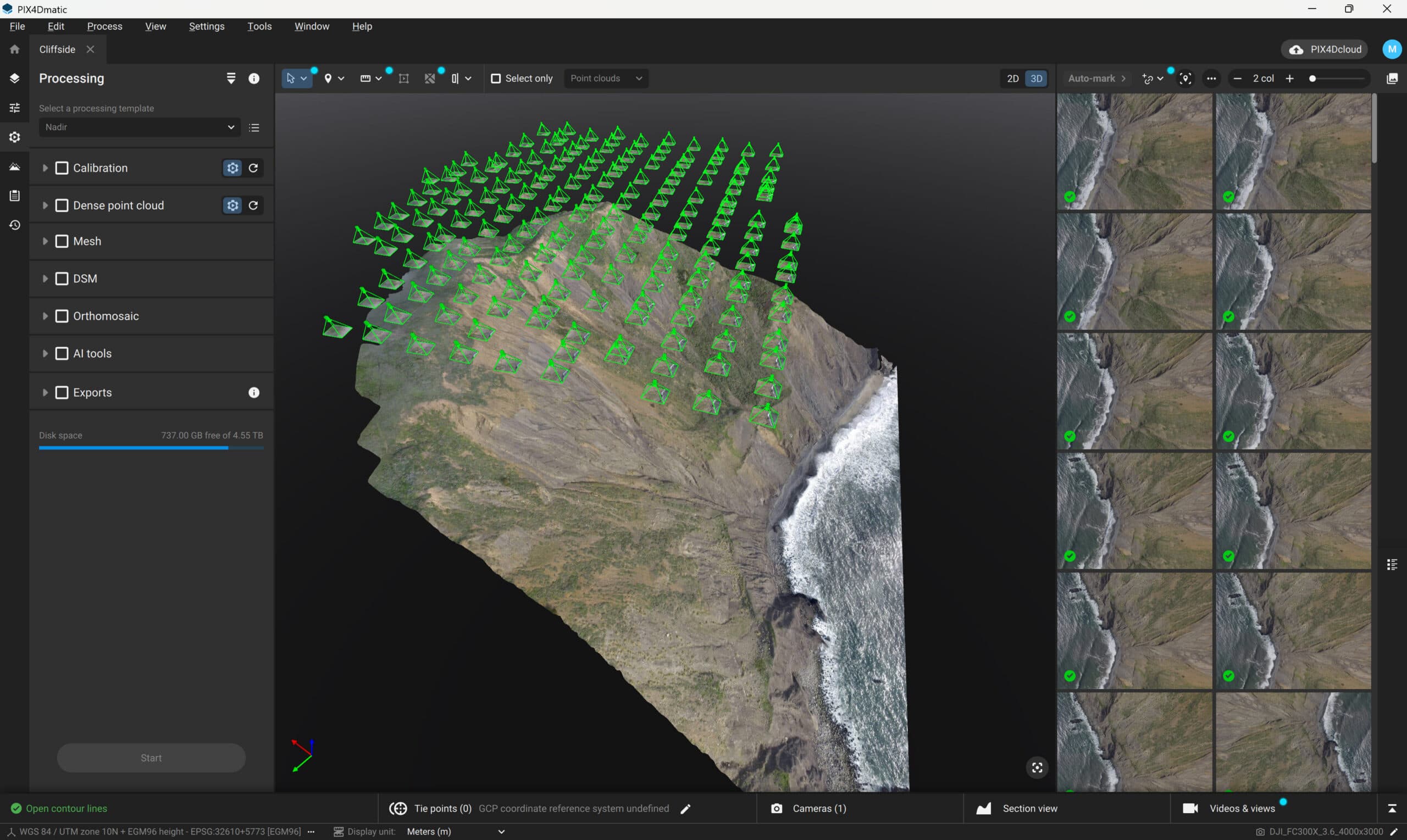Open the Tools menu
1407x840 pixels.
259,26
